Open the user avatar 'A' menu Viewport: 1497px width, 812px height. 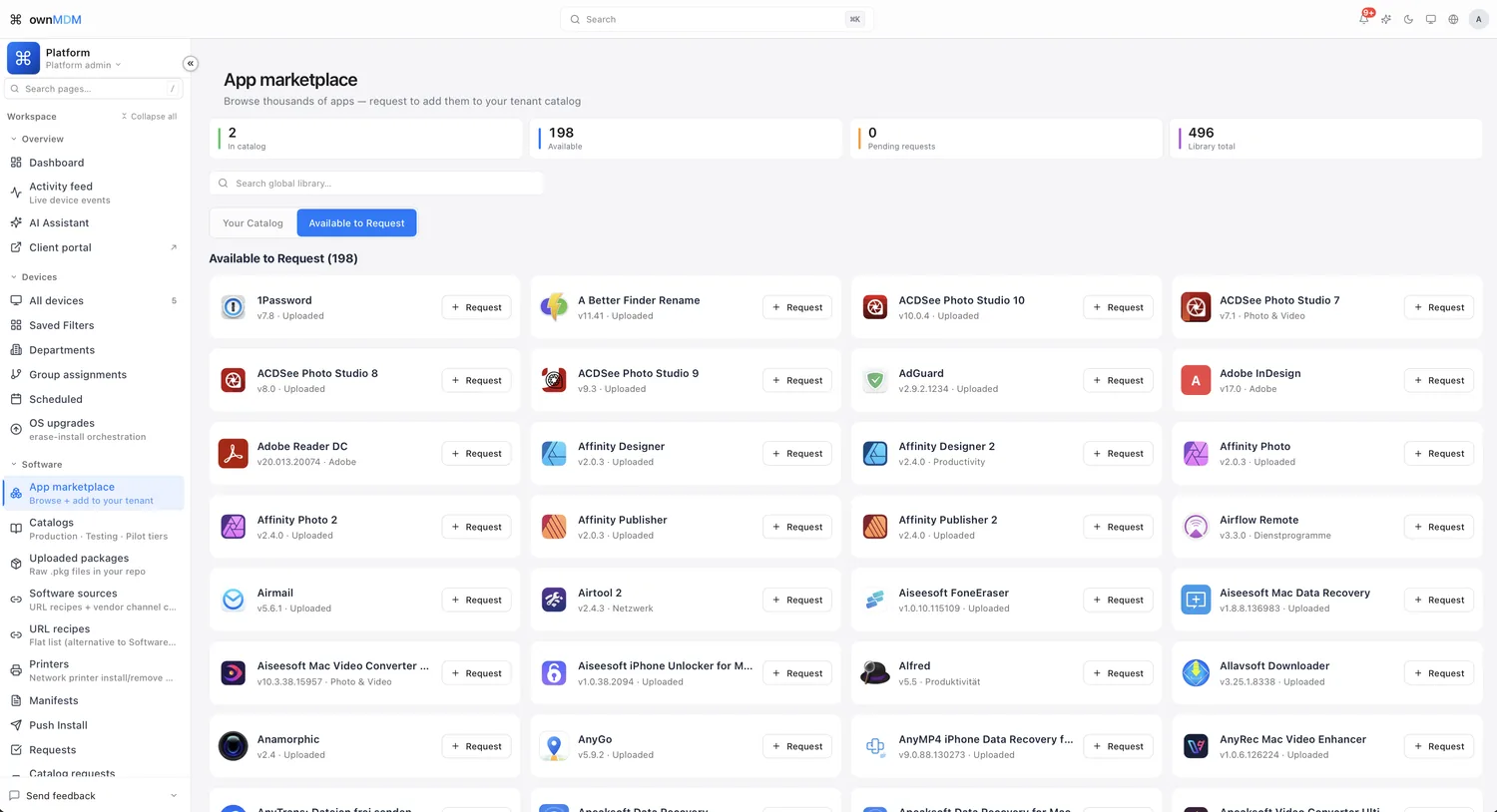click(1478, 19)
